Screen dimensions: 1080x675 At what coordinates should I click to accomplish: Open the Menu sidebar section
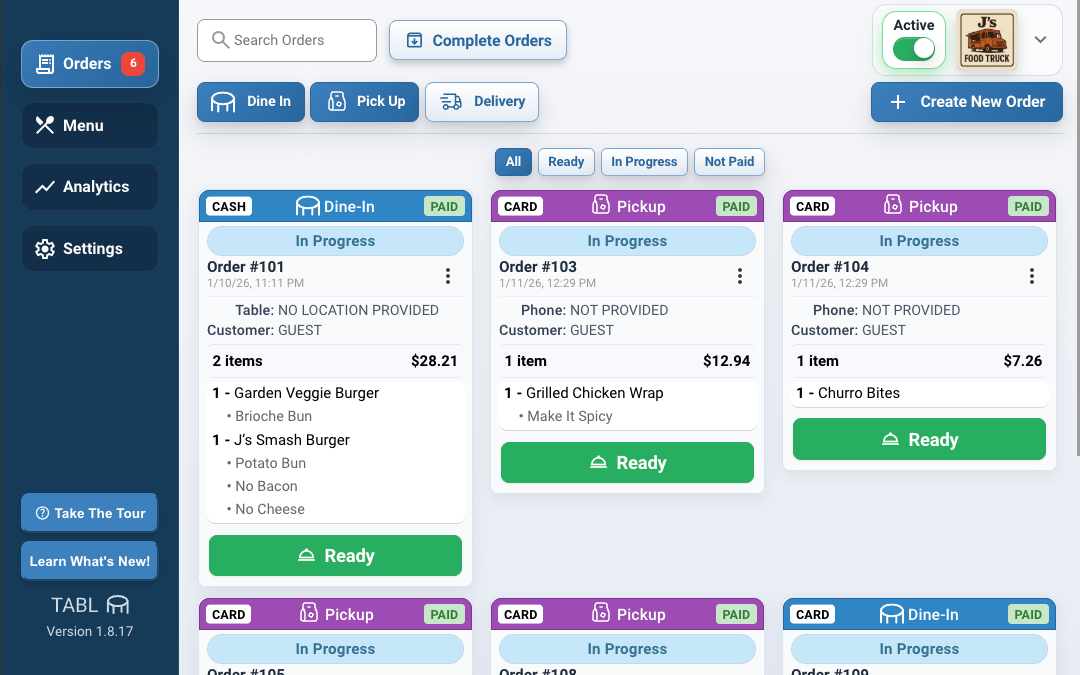tap(89, 126)
